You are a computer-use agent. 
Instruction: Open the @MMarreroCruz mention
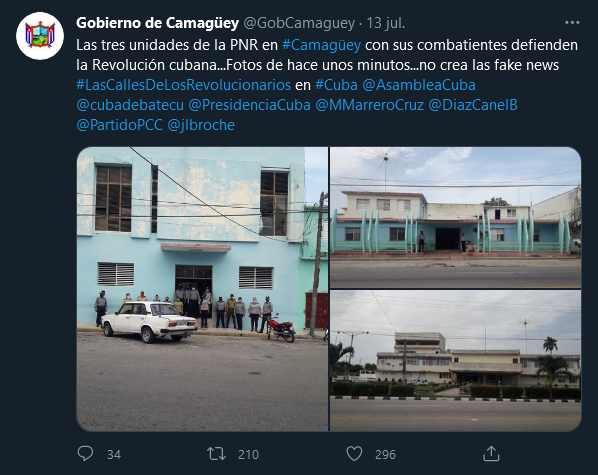pos(370,105)
